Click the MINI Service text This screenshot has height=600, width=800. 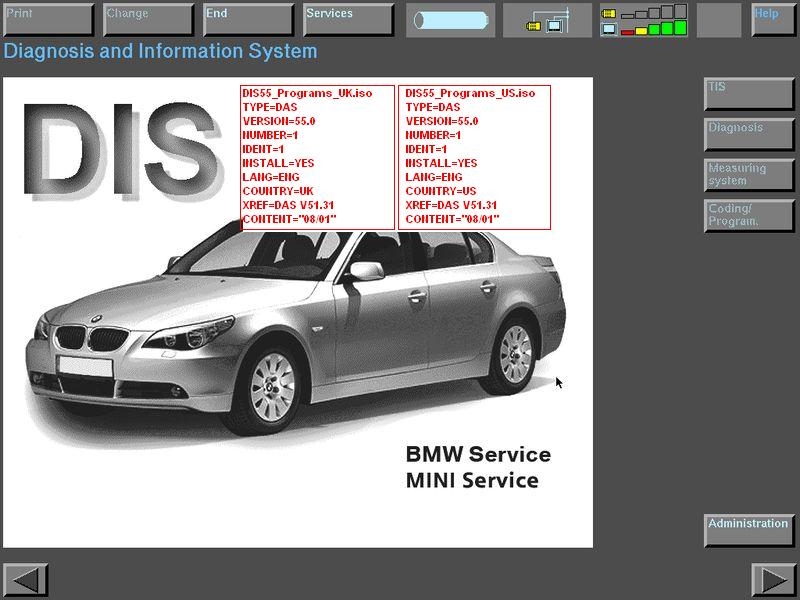(x=472, y=480)
